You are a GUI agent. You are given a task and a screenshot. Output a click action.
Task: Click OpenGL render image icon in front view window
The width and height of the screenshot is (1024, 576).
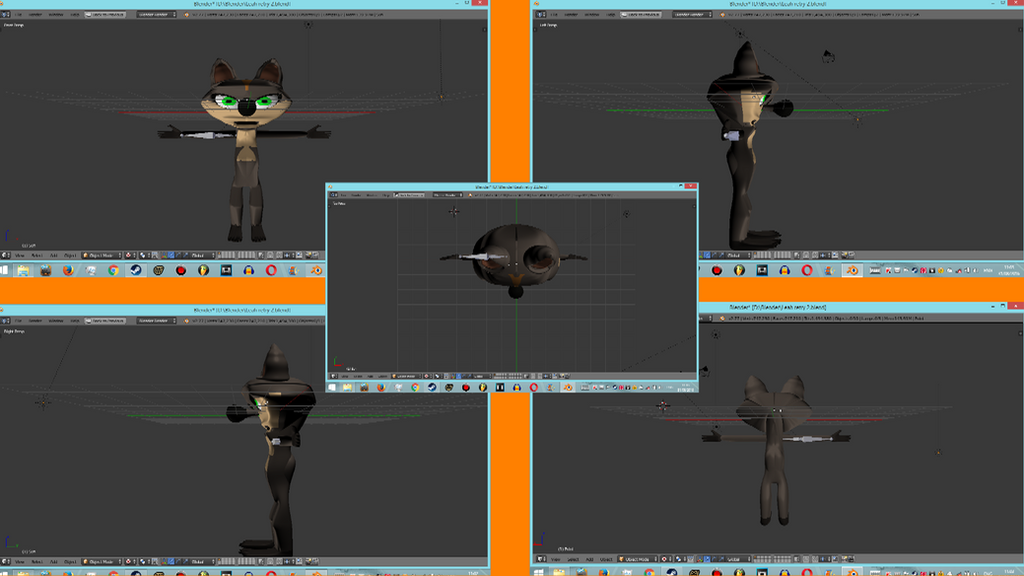point(308,255)
